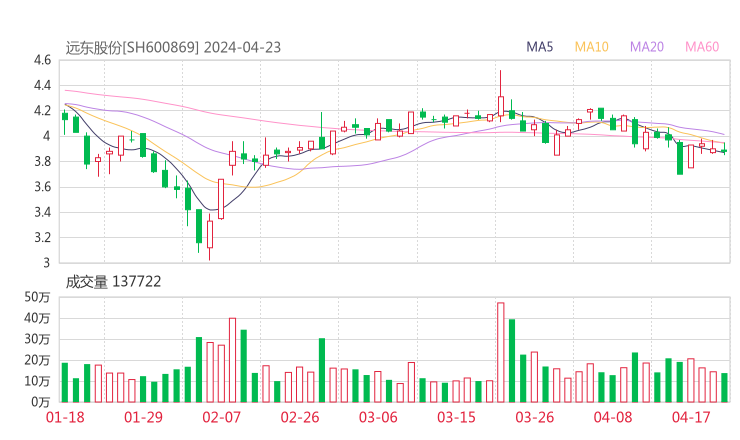
Task: Click the 3.2 price axis label
Action: click(x=42, y=237)
